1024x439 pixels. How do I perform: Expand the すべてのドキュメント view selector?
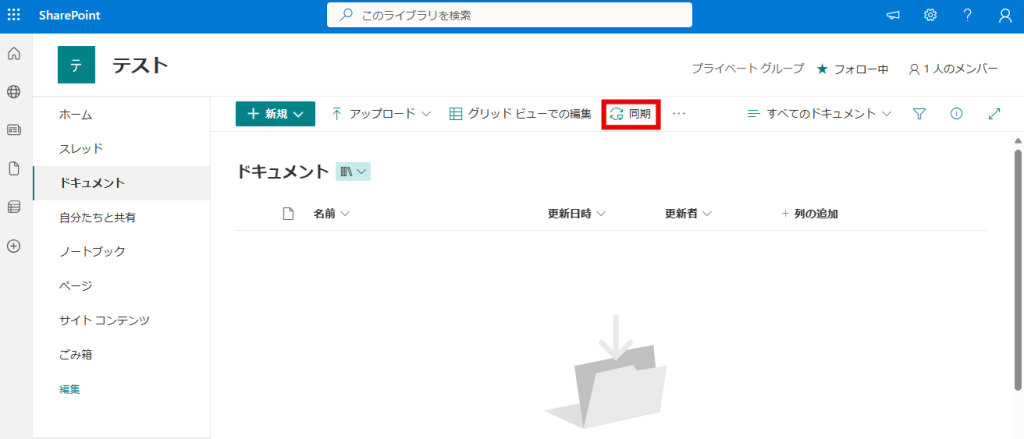coord(819,114)
